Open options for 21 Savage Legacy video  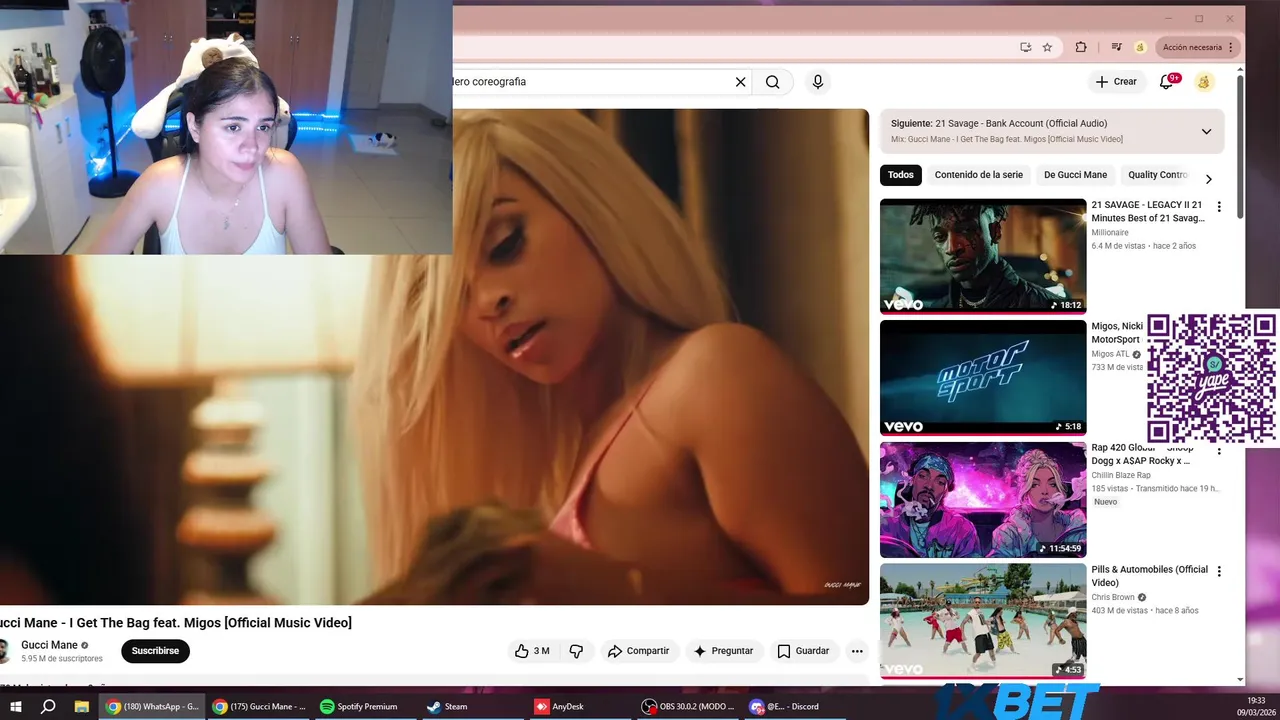1218,207
